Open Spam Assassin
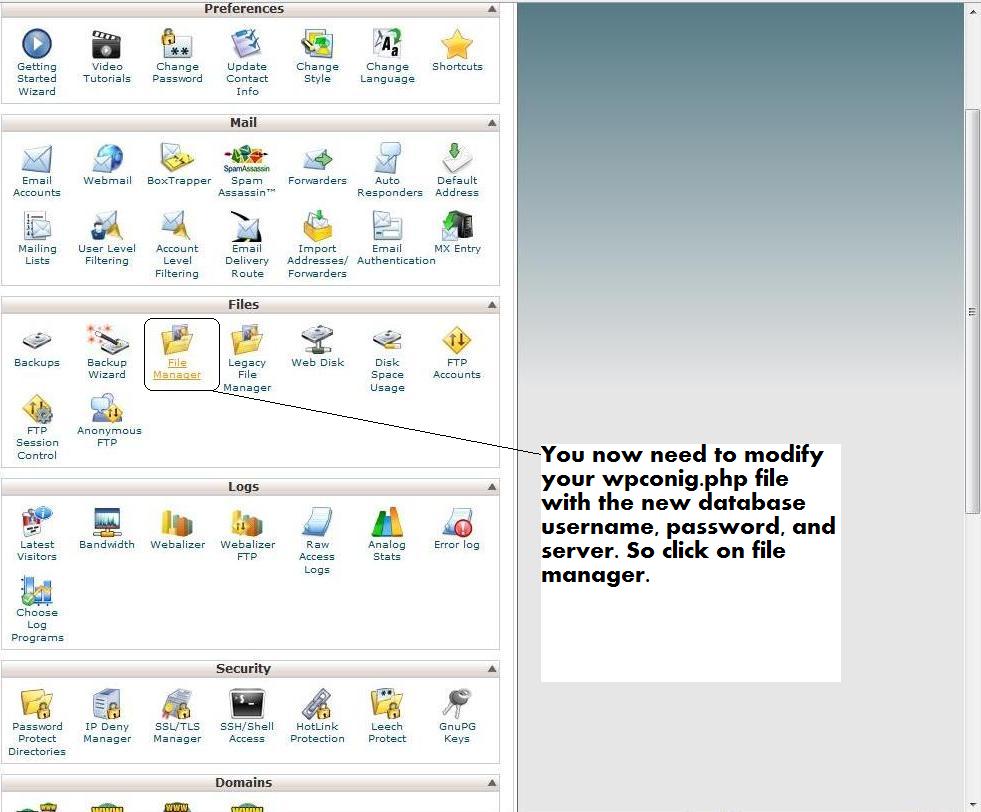Image resolution: width=981 pixels, height=812 pixels. click(x=247, y=170)
